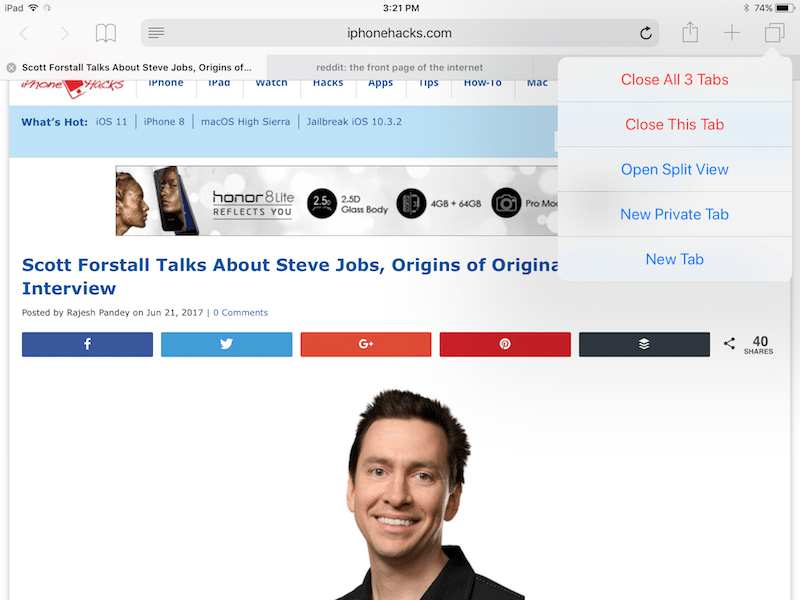Tap the reader view lines icon

coord(156,33)
